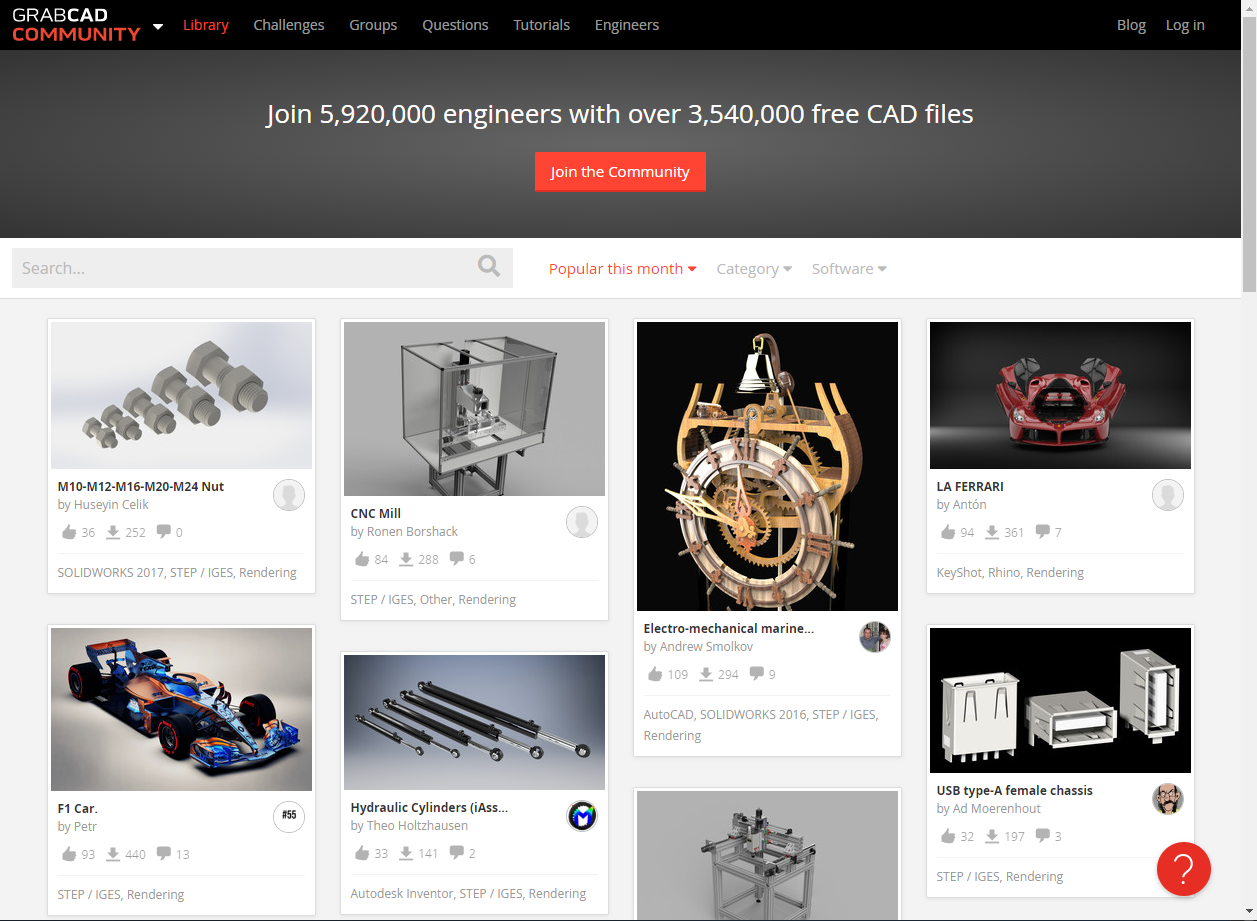Click the #55 badge on F1 Car.
1257x921 pixels.
(x=289, y=816)
